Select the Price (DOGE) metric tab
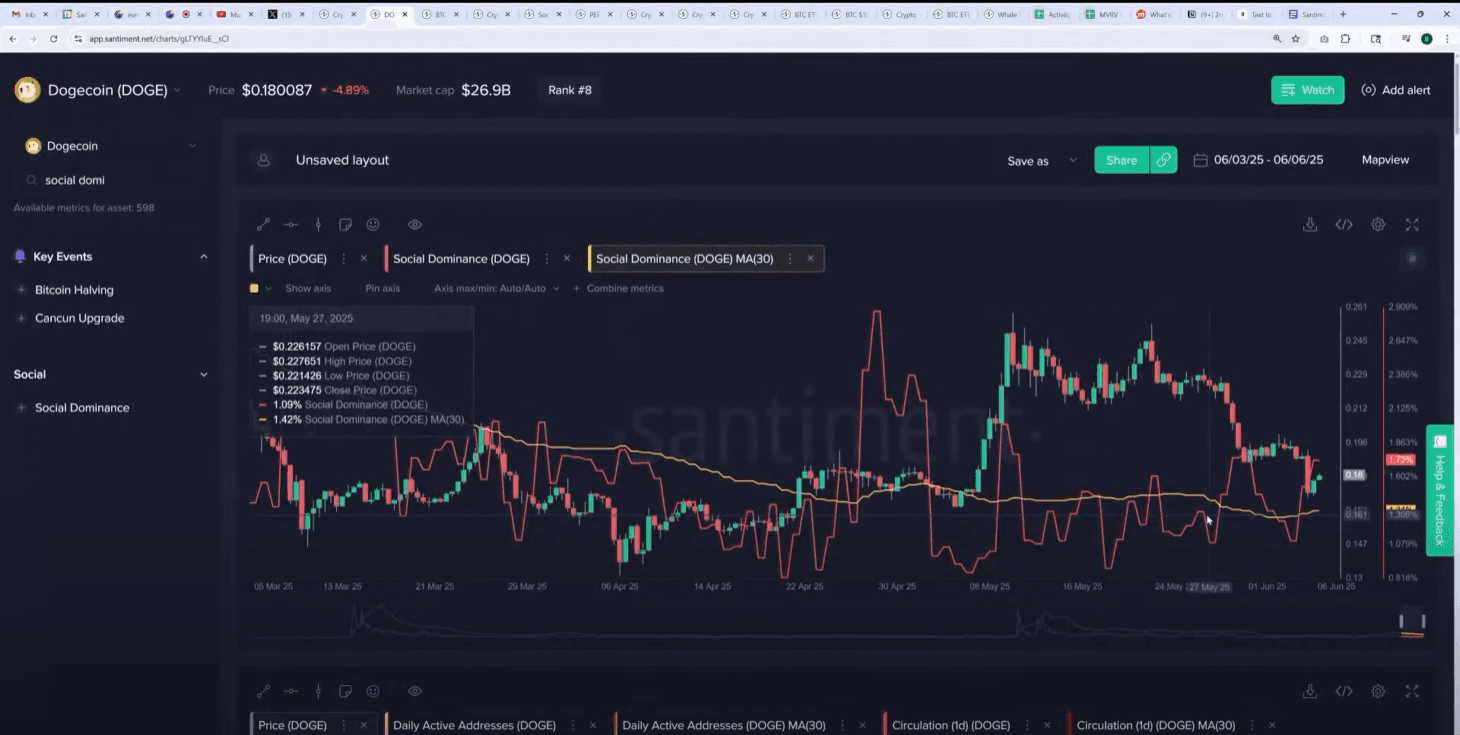Screen dimensions: 1460x735 pos(292,258)
